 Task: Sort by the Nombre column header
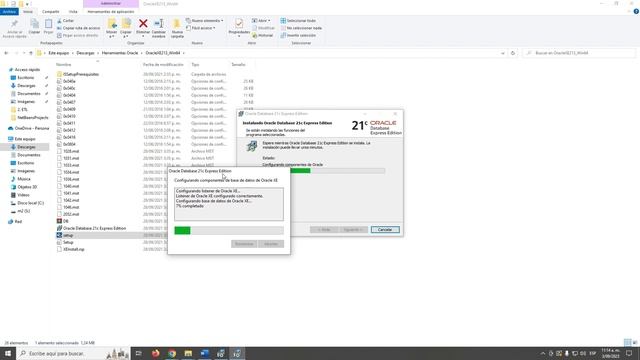[63, 64]
